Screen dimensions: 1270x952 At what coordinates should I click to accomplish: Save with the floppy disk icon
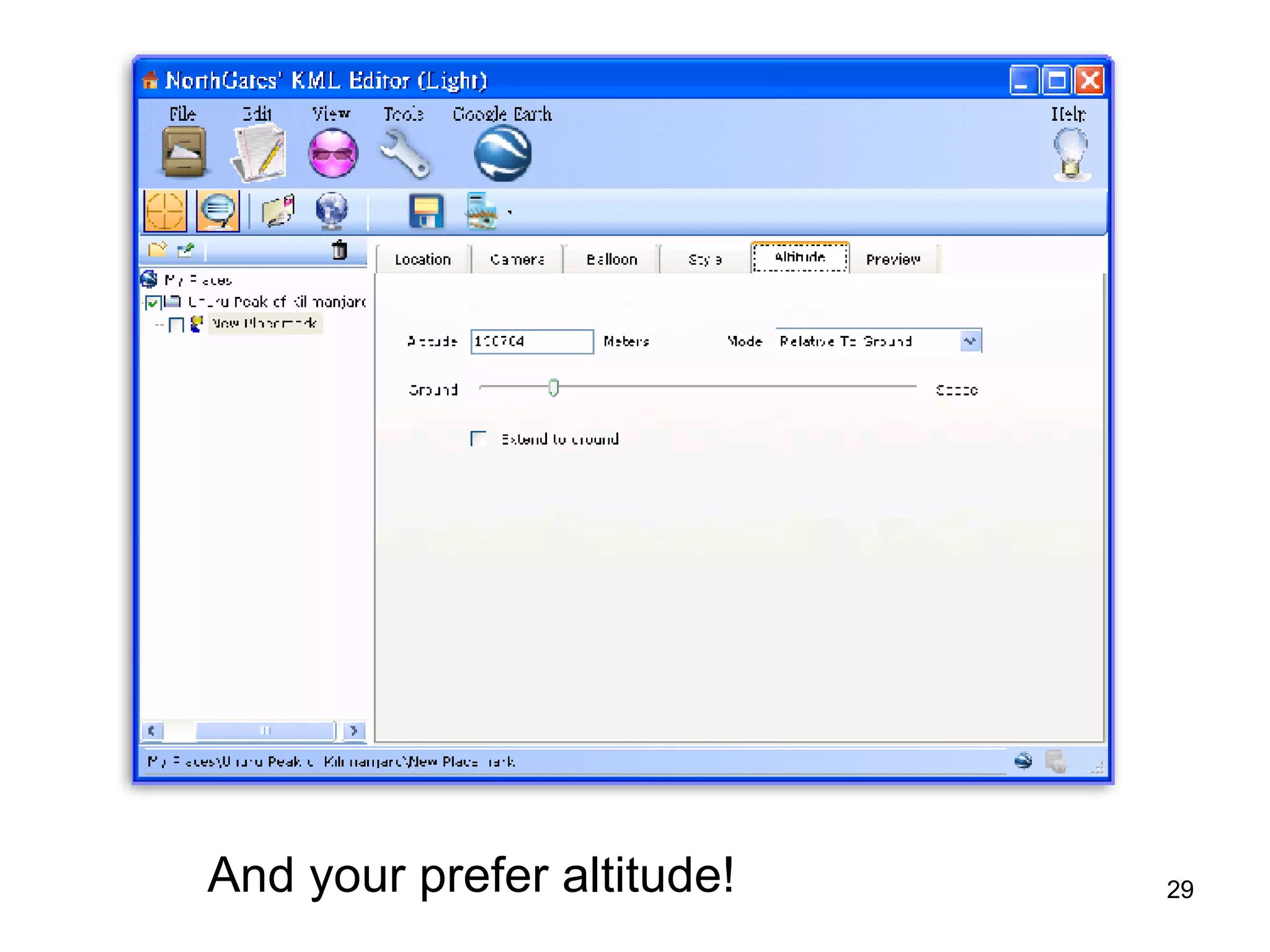click(426, 211)
